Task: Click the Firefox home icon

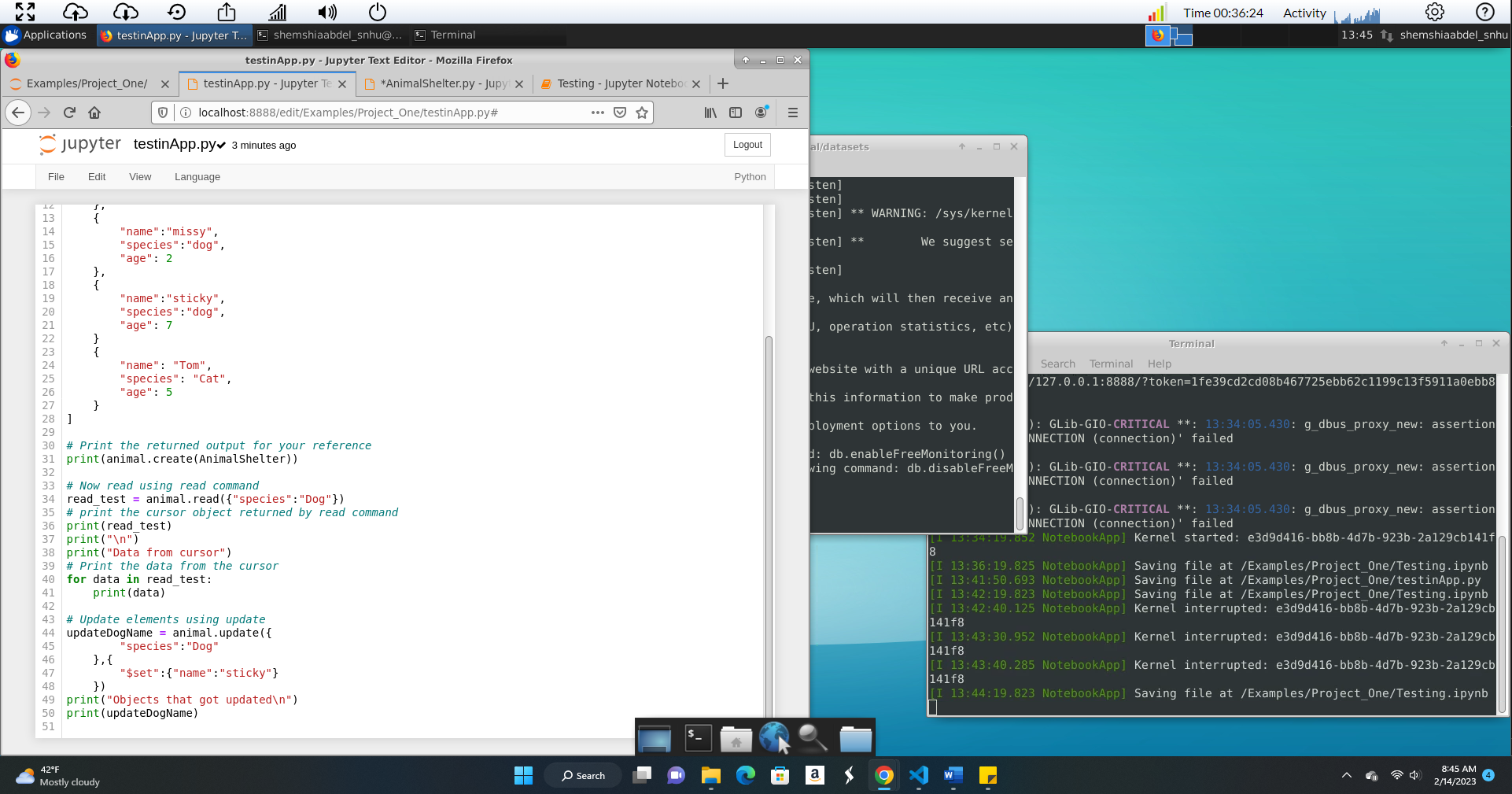Action: [94, 113]
